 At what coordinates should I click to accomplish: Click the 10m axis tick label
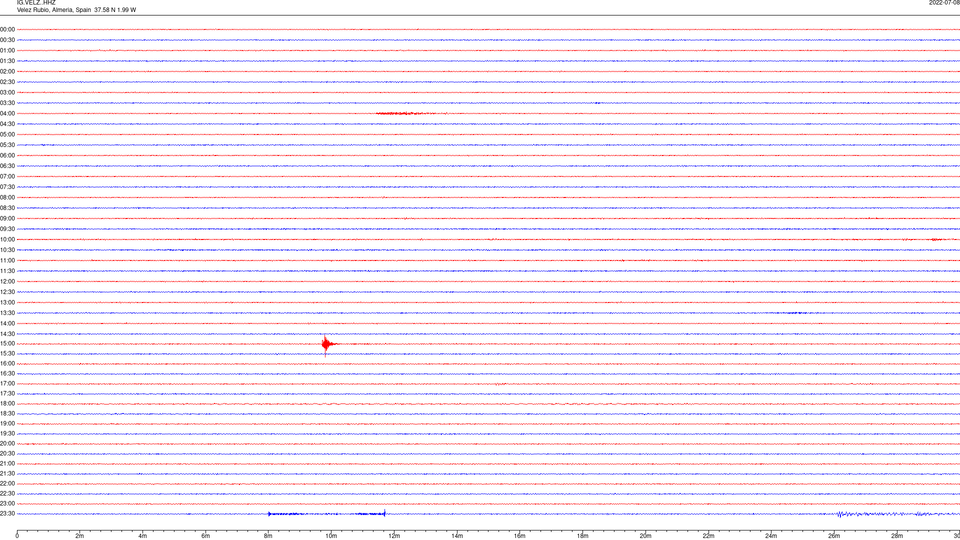pos(331,536)
